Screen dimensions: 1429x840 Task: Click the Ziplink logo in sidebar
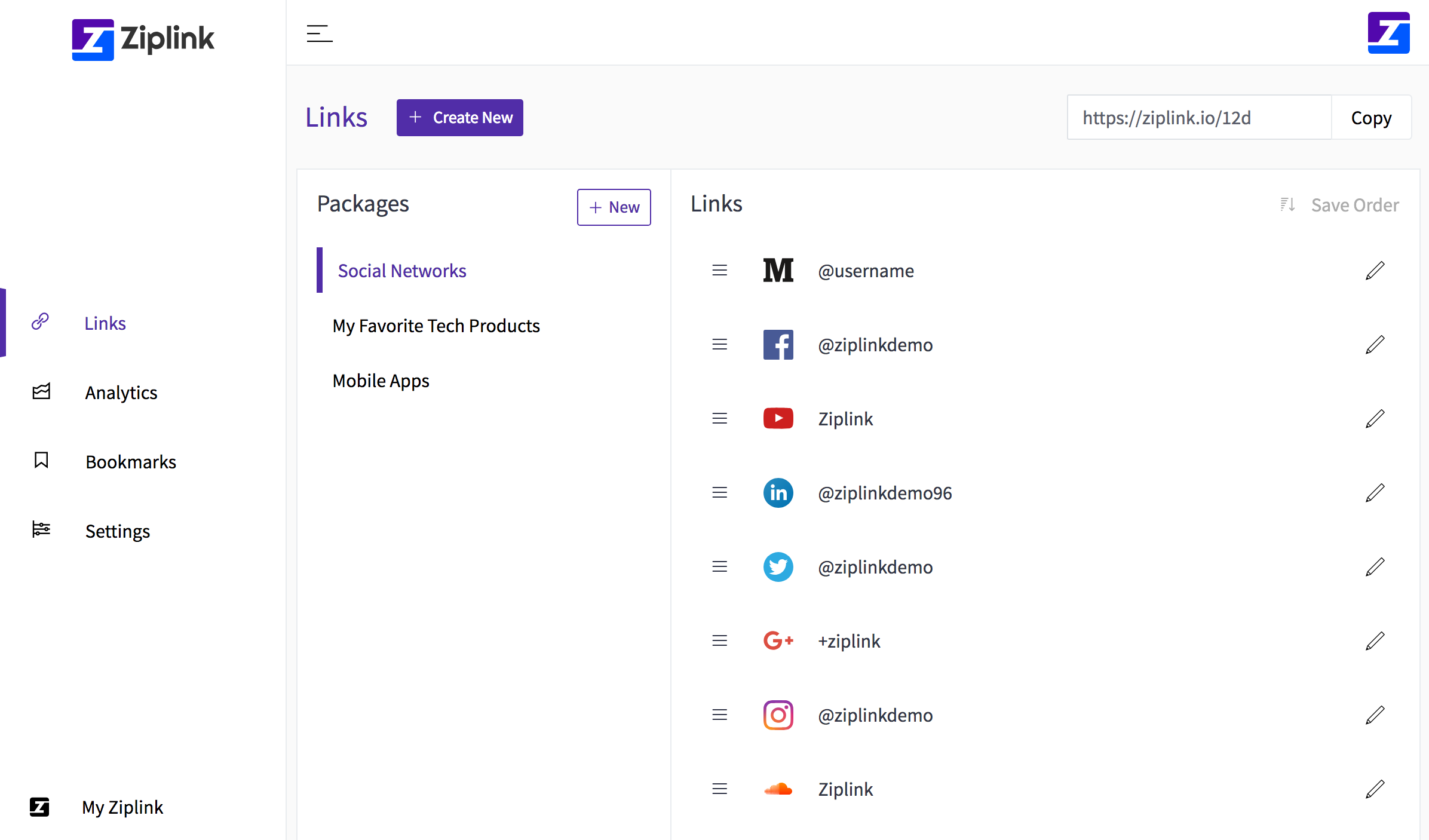(x=143, y=39)
